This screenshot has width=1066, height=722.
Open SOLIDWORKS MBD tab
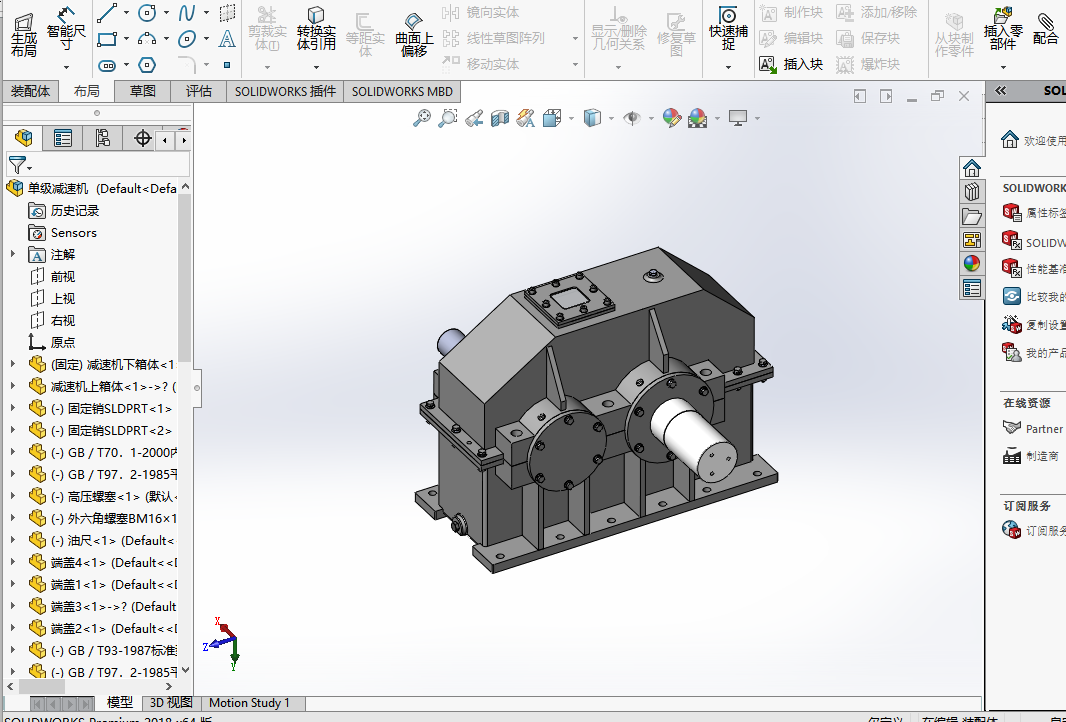pyautogui.click(x=402, y=91)
